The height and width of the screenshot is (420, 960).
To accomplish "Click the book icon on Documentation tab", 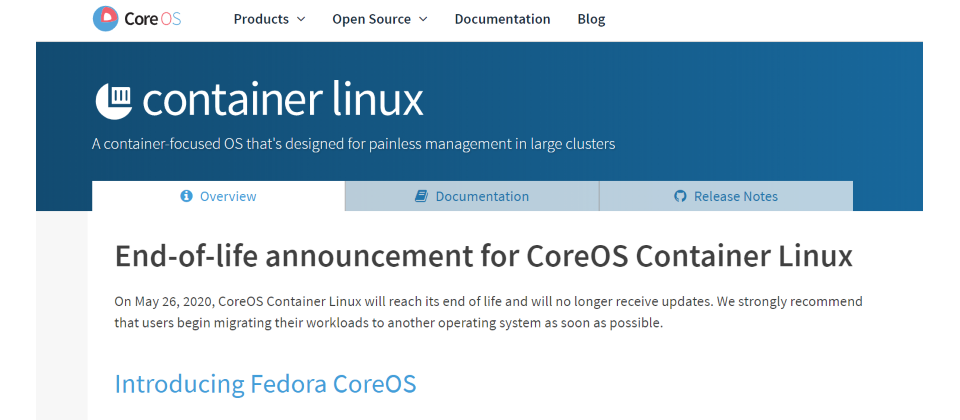I will pyautogui.click(x=421, y=196).
